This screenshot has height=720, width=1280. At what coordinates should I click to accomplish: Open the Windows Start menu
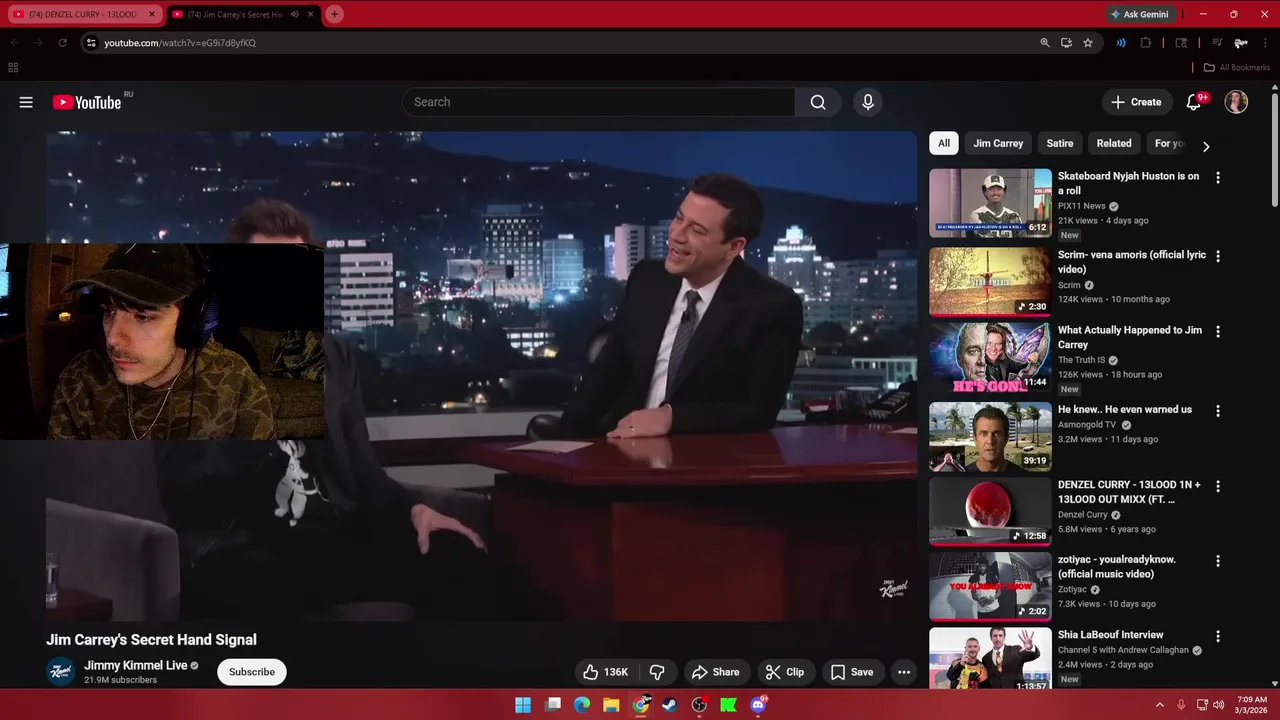tap(523, 705)
